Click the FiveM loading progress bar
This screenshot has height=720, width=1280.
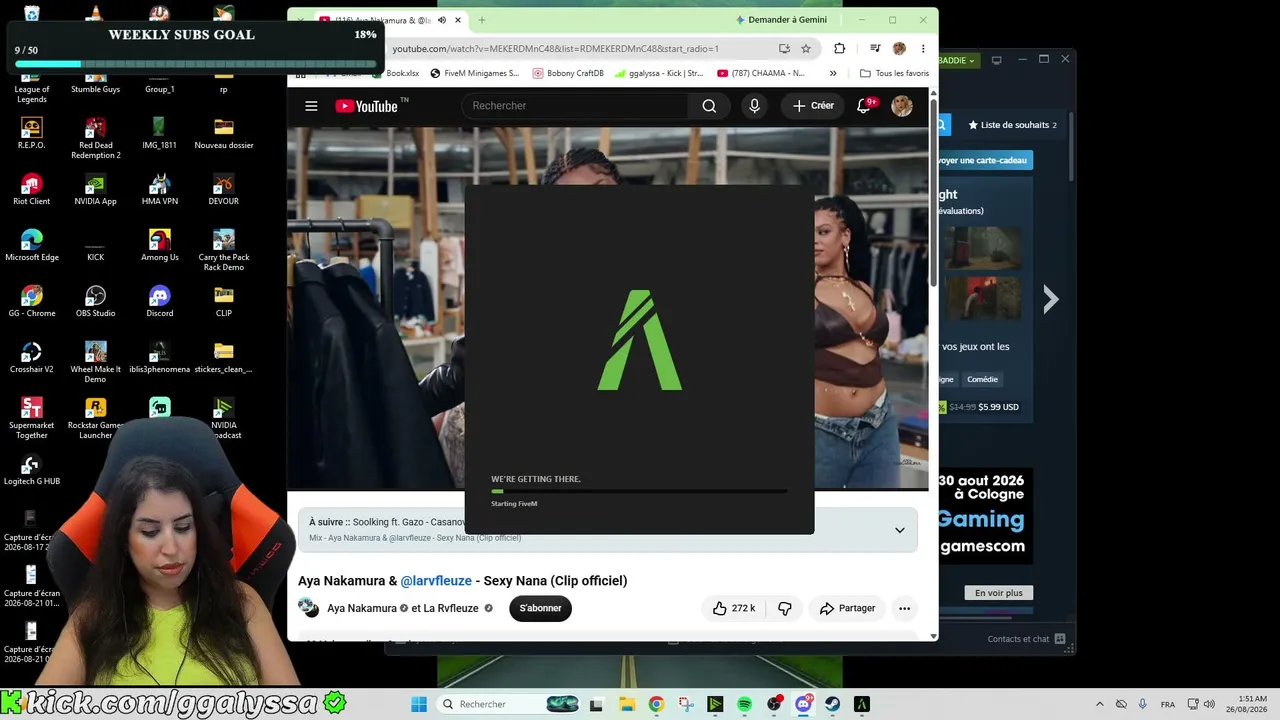click(639, 491)
